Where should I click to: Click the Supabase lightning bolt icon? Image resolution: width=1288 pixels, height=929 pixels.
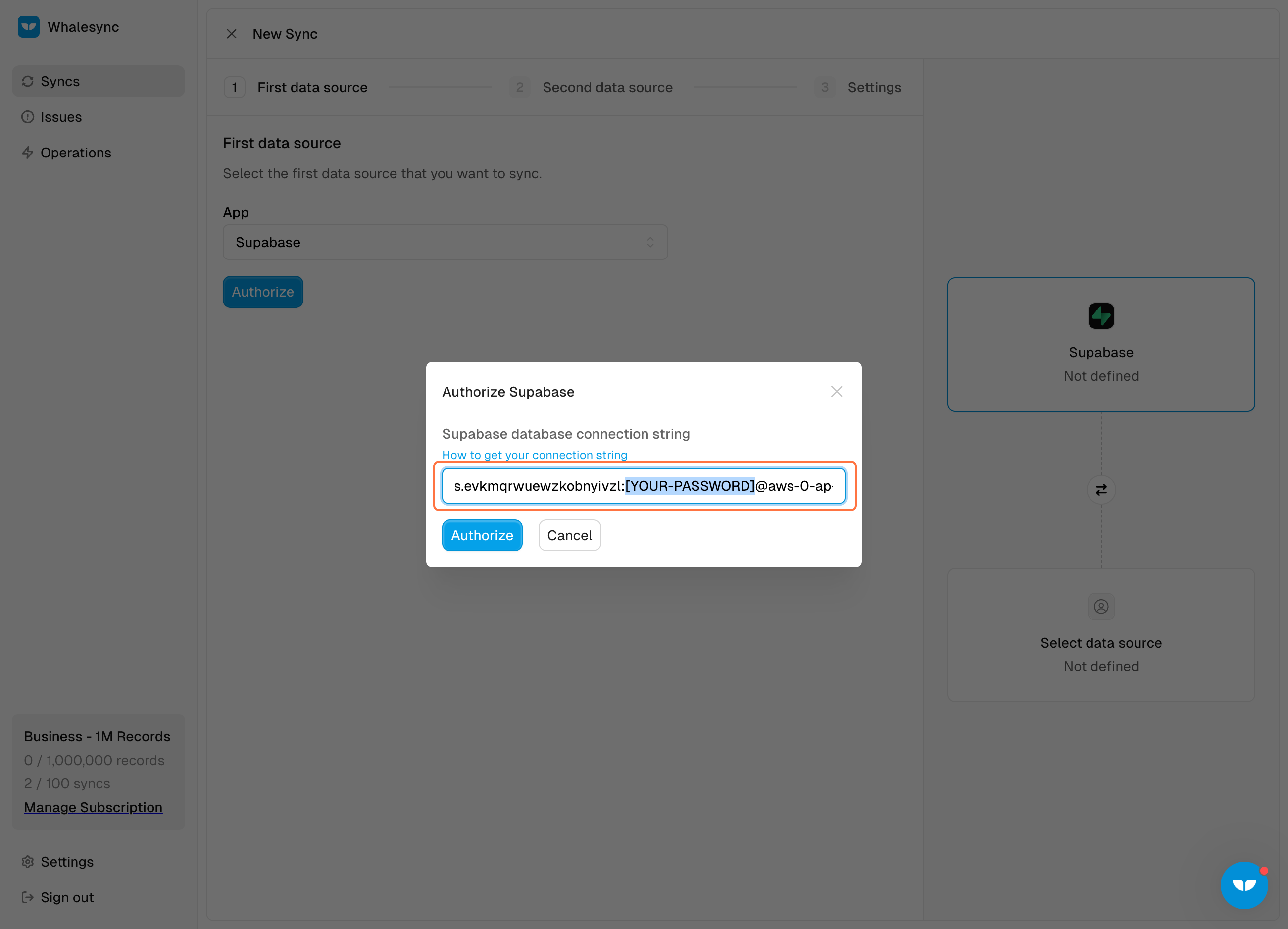point(1101,316)
